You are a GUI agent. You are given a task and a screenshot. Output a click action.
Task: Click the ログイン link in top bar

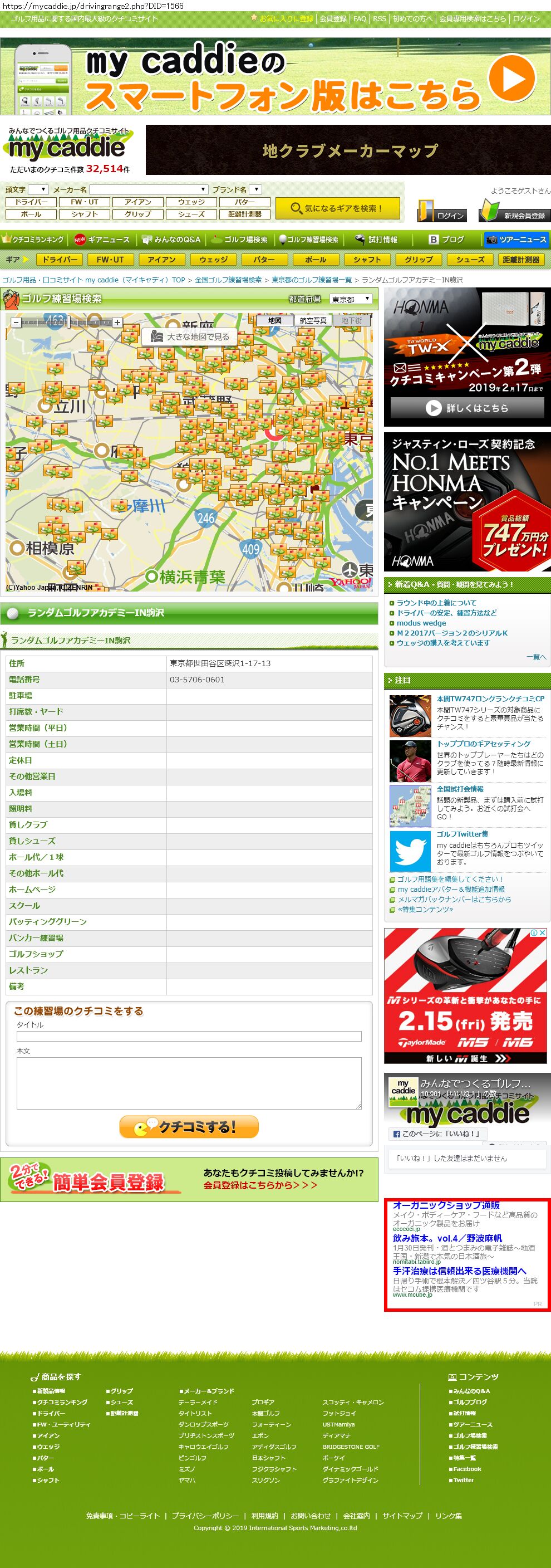click(x=526, y=19)
